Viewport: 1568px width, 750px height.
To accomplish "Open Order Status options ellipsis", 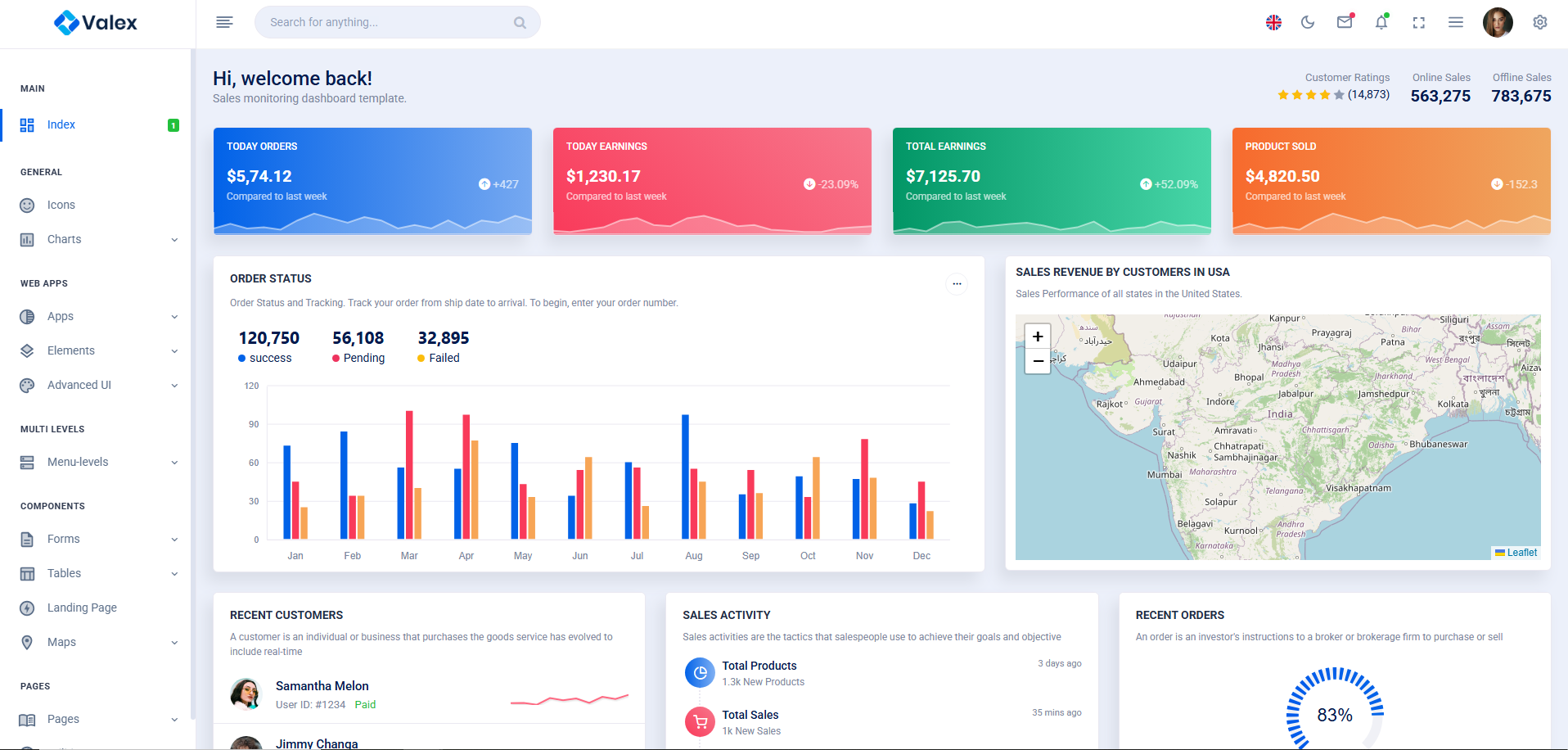I will 957,284.
